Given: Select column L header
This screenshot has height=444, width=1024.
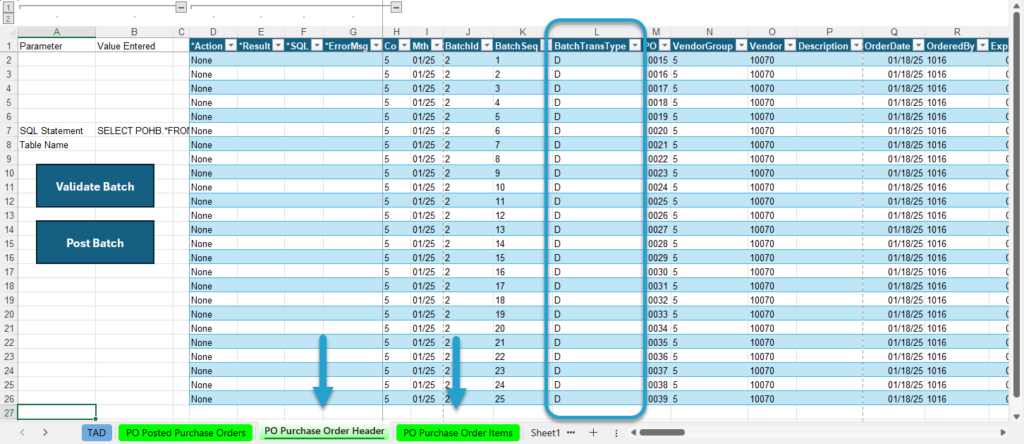Looking at the screenshot, I should [x=596, y=31].
